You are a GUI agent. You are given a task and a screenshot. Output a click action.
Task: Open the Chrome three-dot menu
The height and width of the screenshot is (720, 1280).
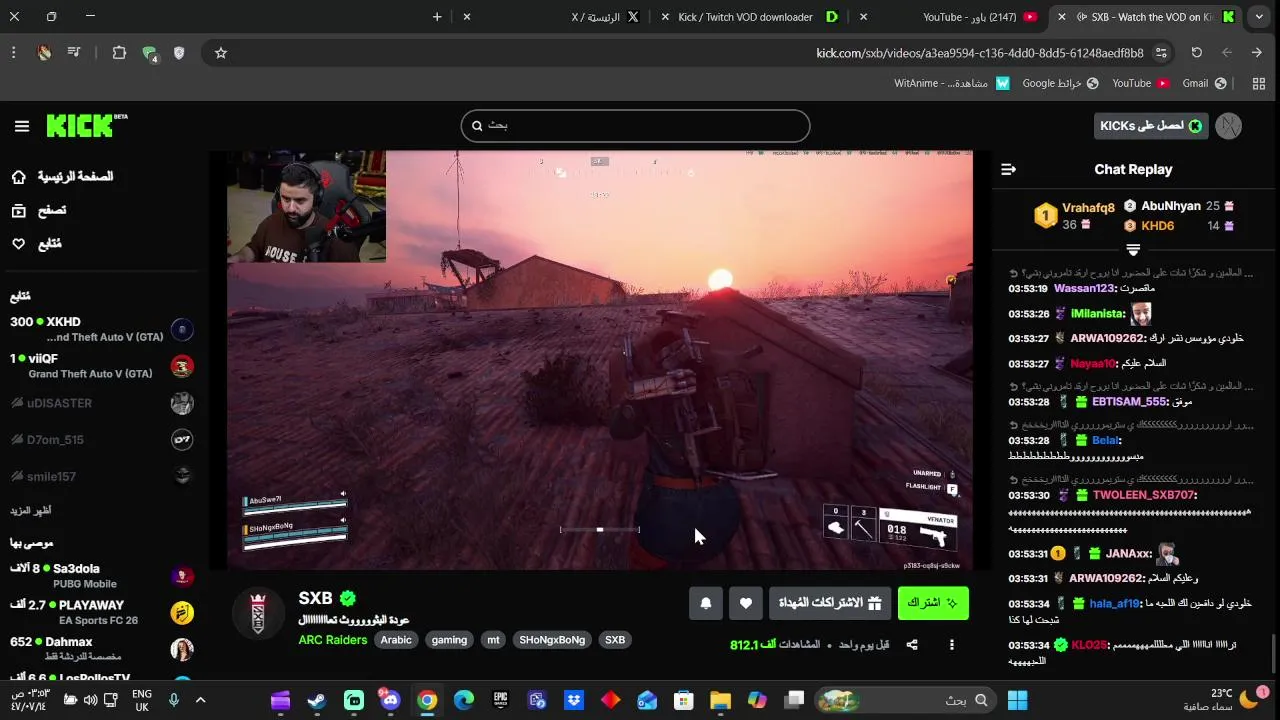[x=13, y=53]
